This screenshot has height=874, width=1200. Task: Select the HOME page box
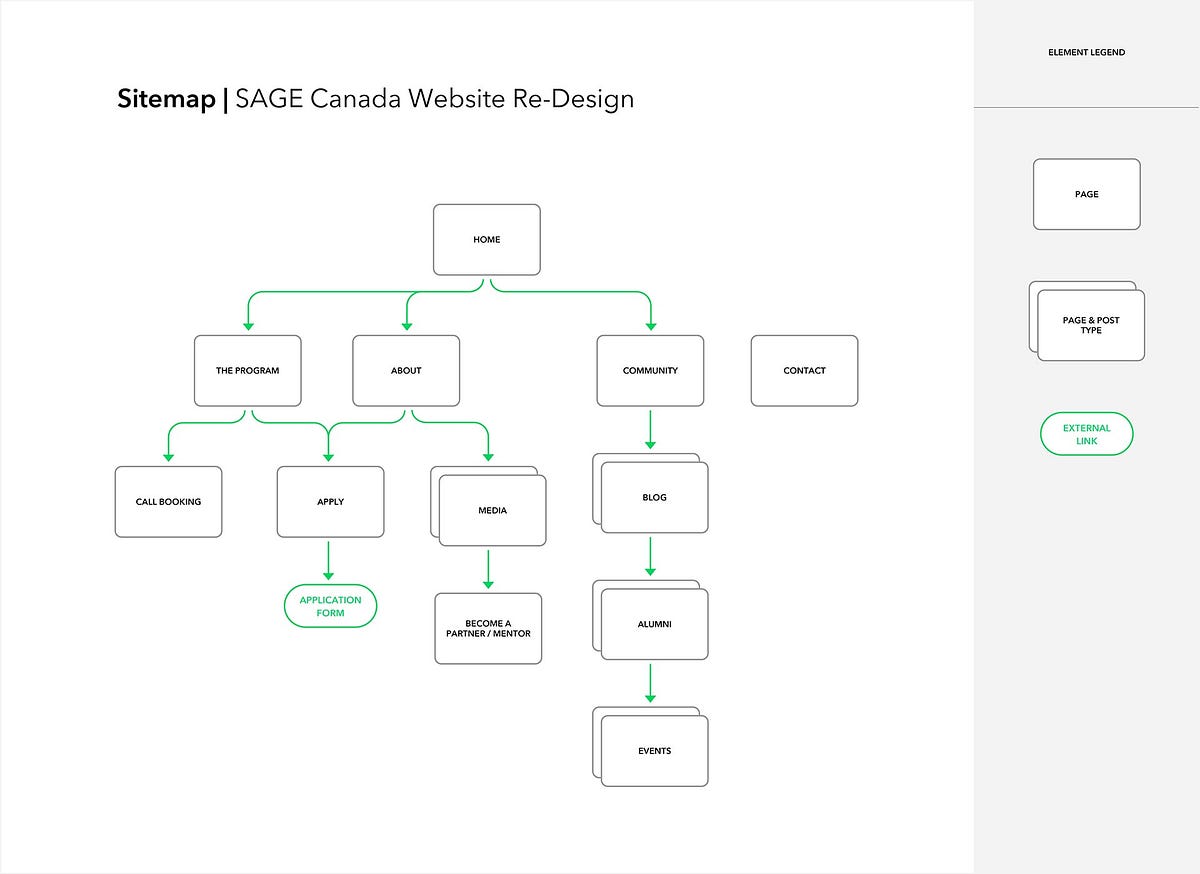[x=487, y=240]
